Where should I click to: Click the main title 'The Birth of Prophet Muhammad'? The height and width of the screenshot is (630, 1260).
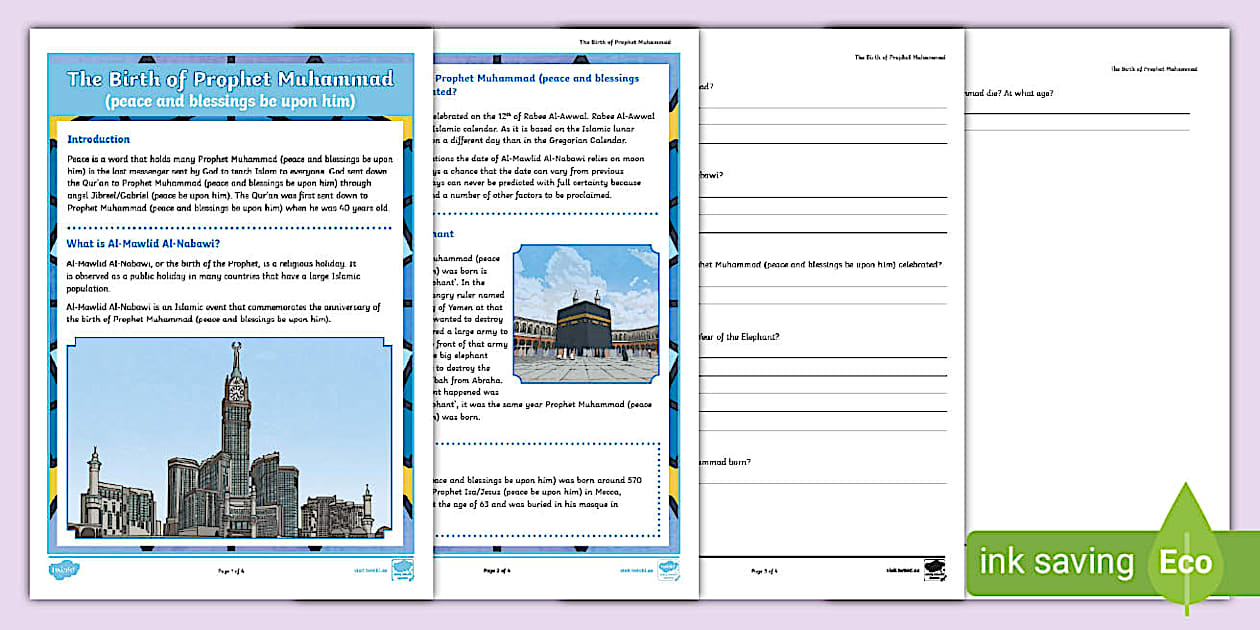230,79
